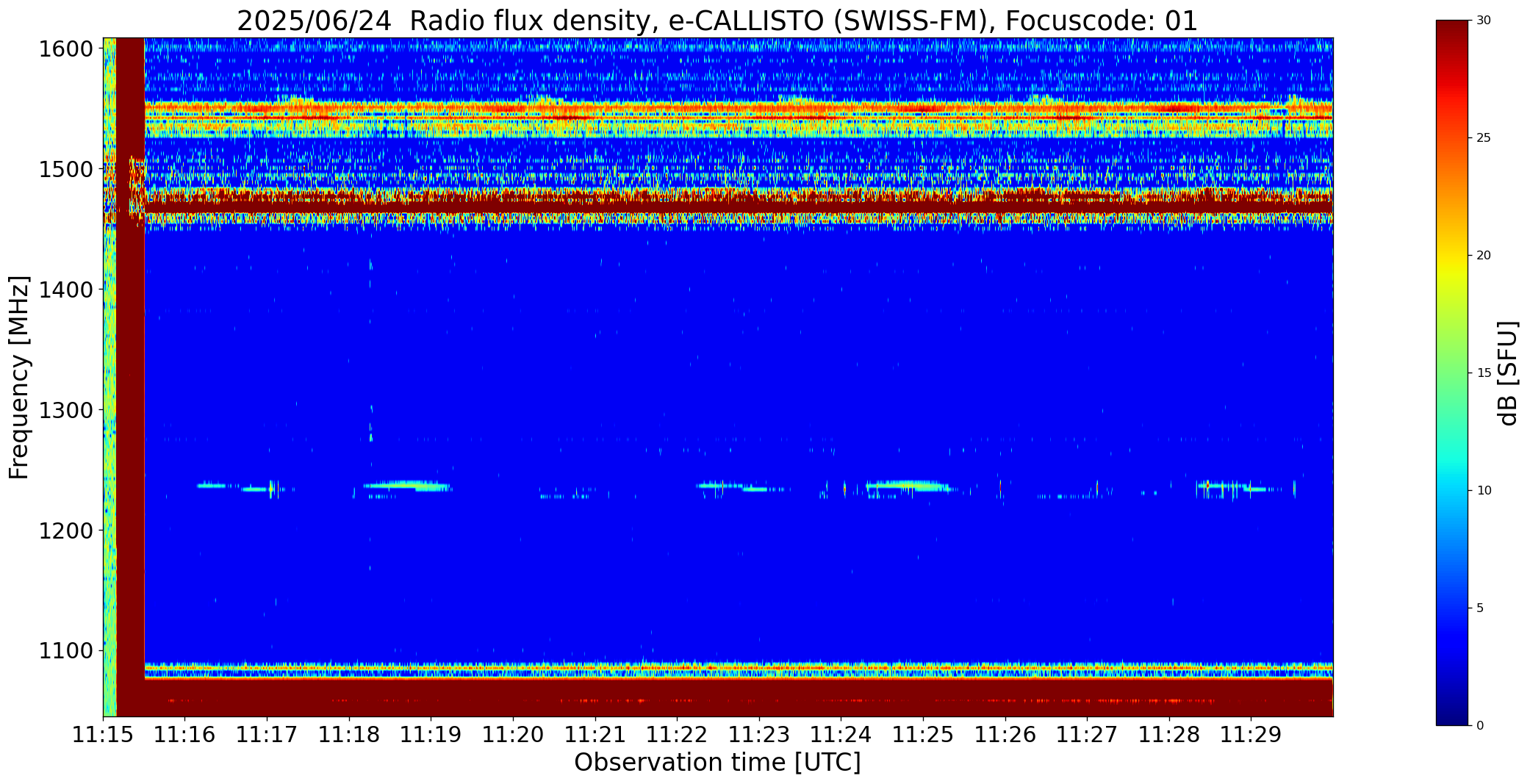Click the 11:17 time tick label

tap(267, 735)
